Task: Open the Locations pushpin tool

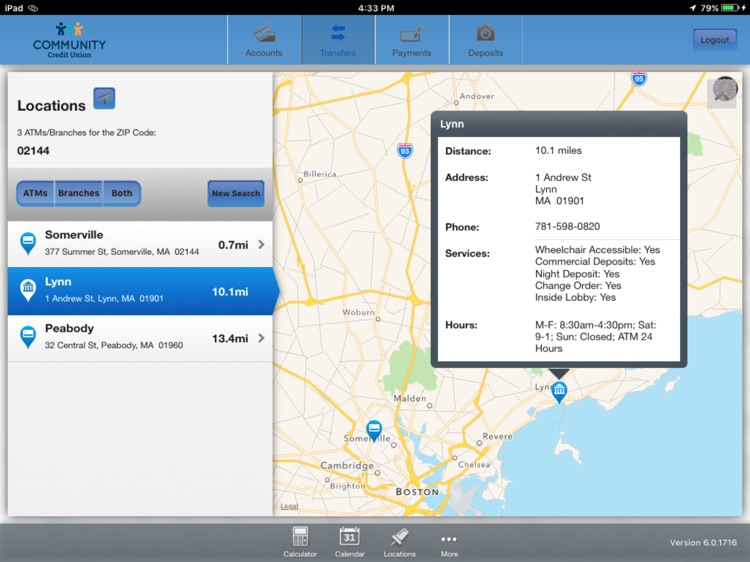Action: (x=399, y=542)
